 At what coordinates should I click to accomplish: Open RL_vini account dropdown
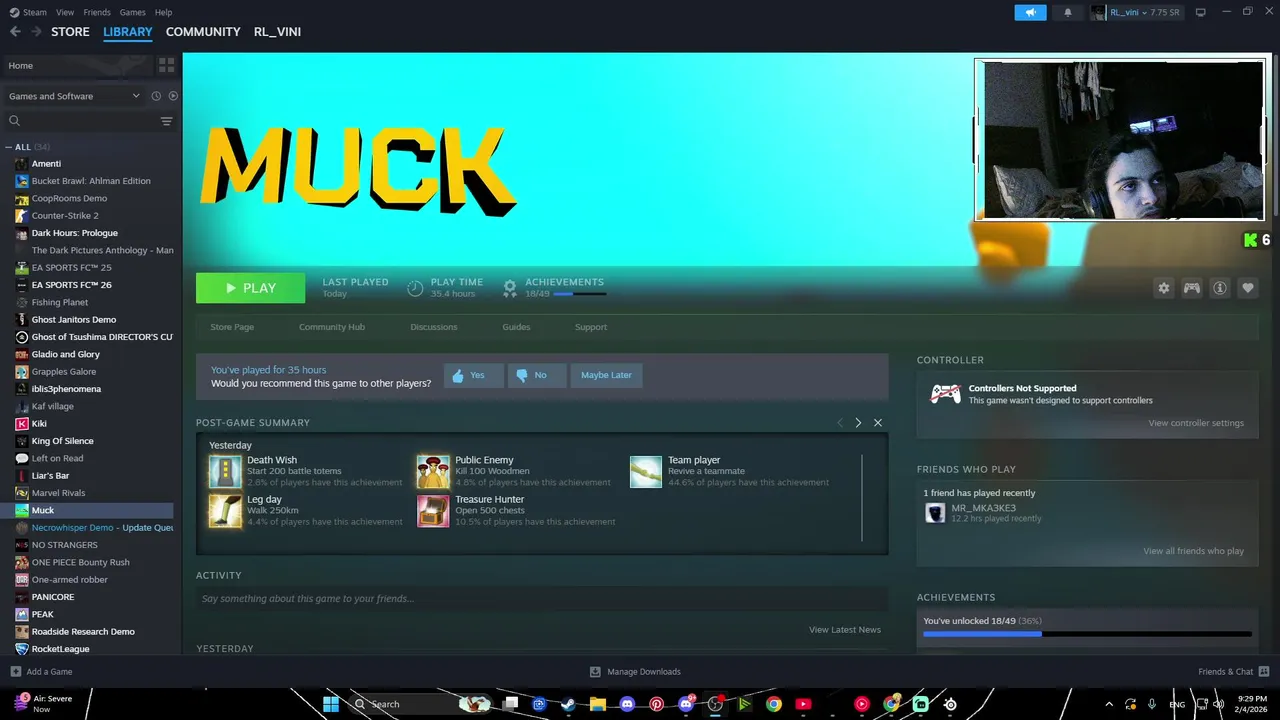(1135, 12)
